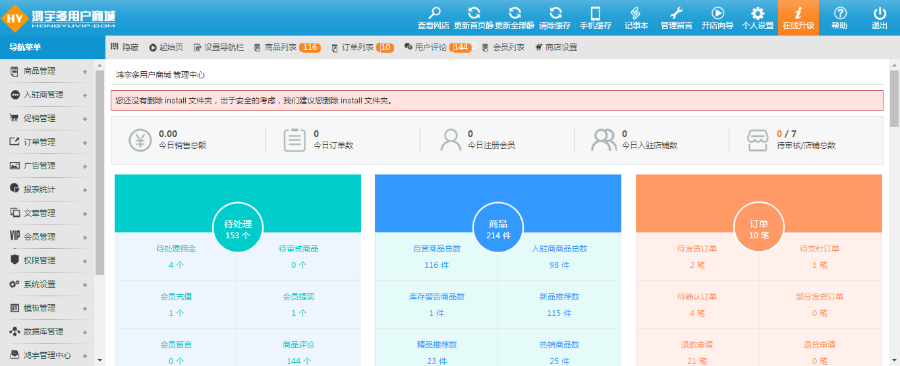900x366 pixels.
Task: Click the blue 商品 214件 circle
Action: click(498, 227)
